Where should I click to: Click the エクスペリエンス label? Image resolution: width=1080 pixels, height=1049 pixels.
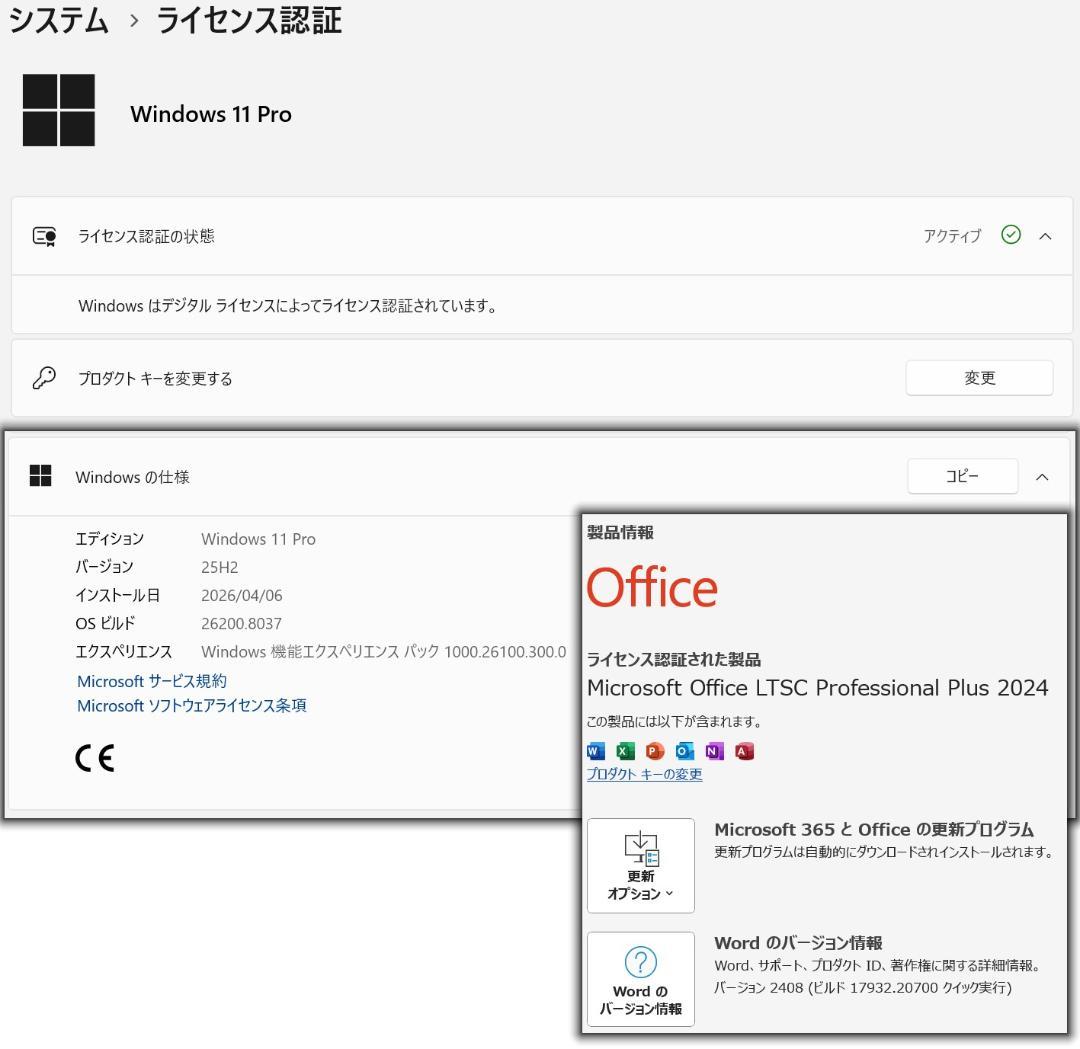pyautogui.click(x=123, y=652)
